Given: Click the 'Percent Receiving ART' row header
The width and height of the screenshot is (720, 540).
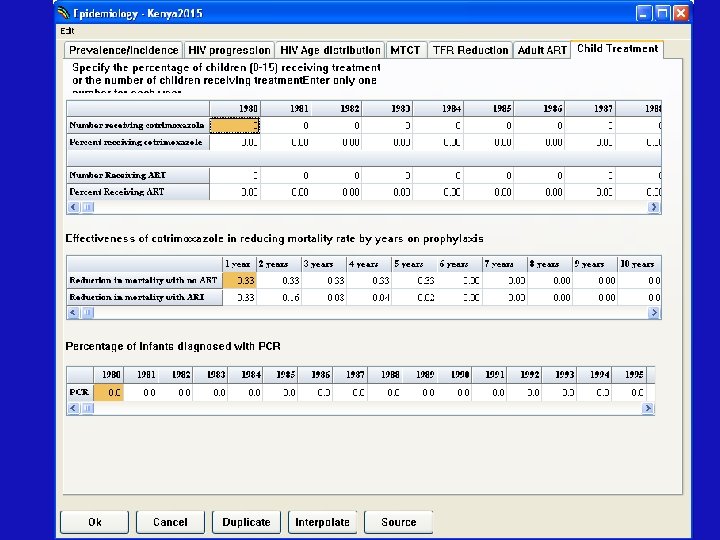Looking at the screenshot, I should (138, 192).
